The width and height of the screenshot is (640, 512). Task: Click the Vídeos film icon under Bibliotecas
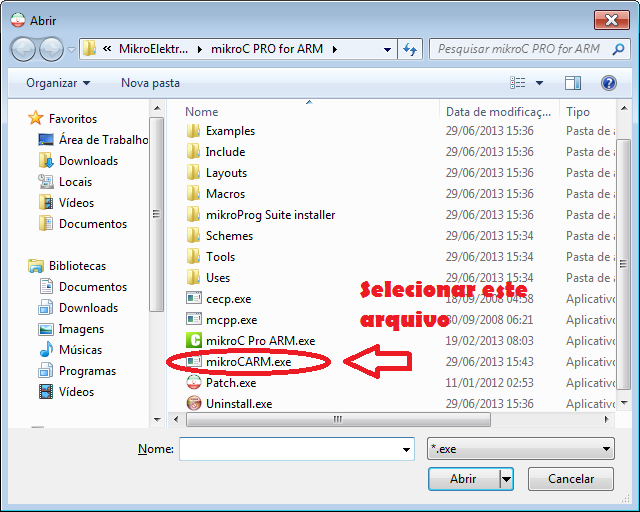[46, 392]
